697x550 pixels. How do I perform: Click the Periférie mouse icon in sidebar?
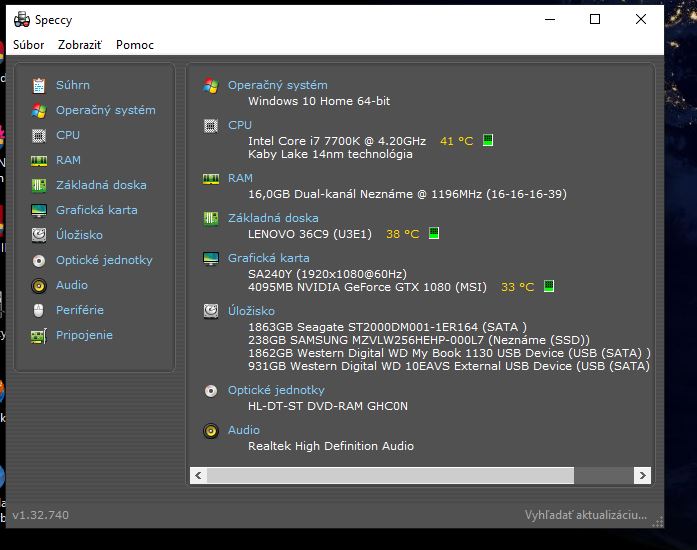pyautogui.click(x=39, y=310)
